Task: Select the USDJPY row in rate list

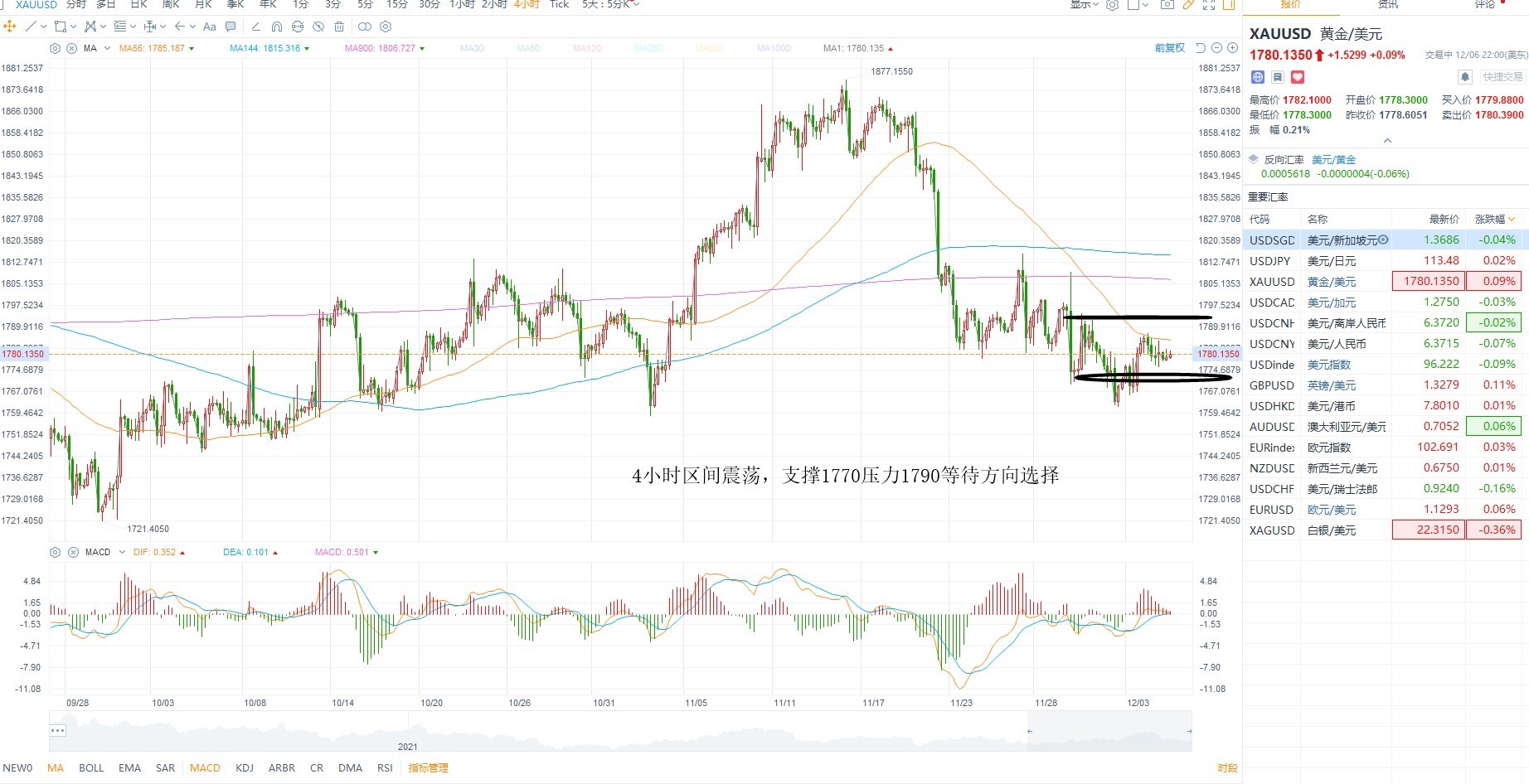Action: pos(1385,260)
